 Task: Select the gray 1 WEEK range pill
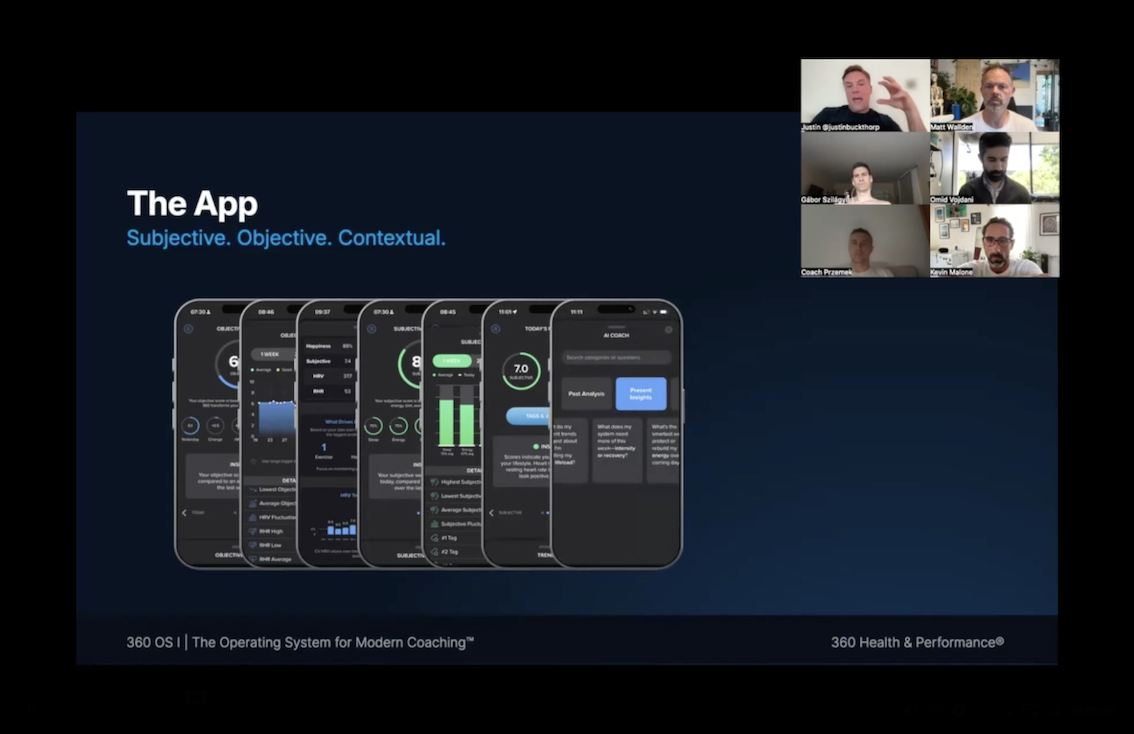pos(270,354)
